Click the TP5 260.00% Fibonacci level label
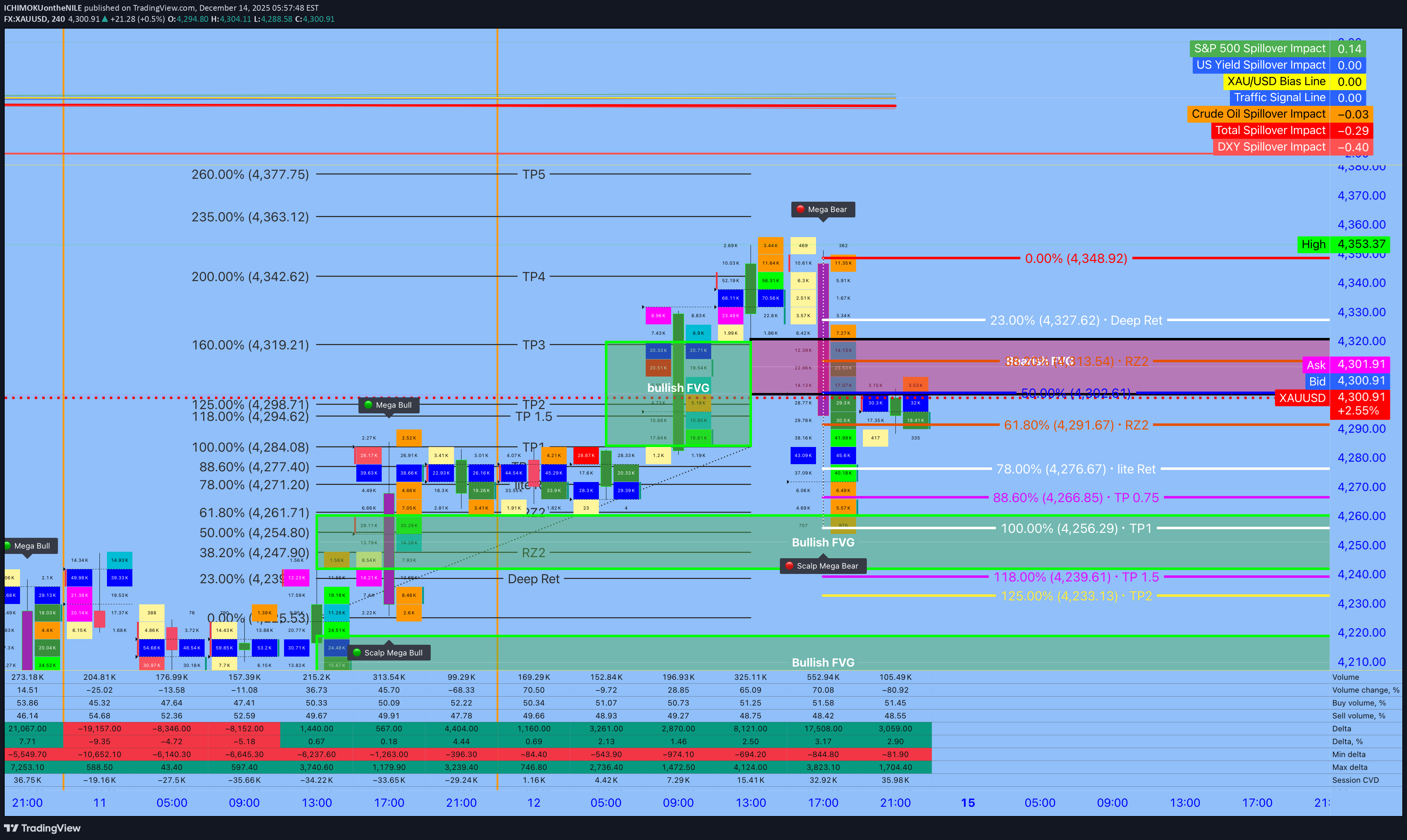Image resolution: width=1407 pixels, height=840 pixels. point(250,175)
